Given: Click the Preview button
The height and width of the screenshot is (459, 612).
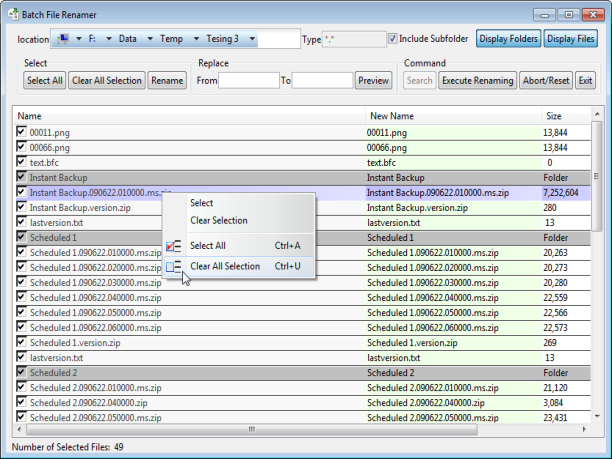Looking at the screenshot, I should click(x=373, y=80).
